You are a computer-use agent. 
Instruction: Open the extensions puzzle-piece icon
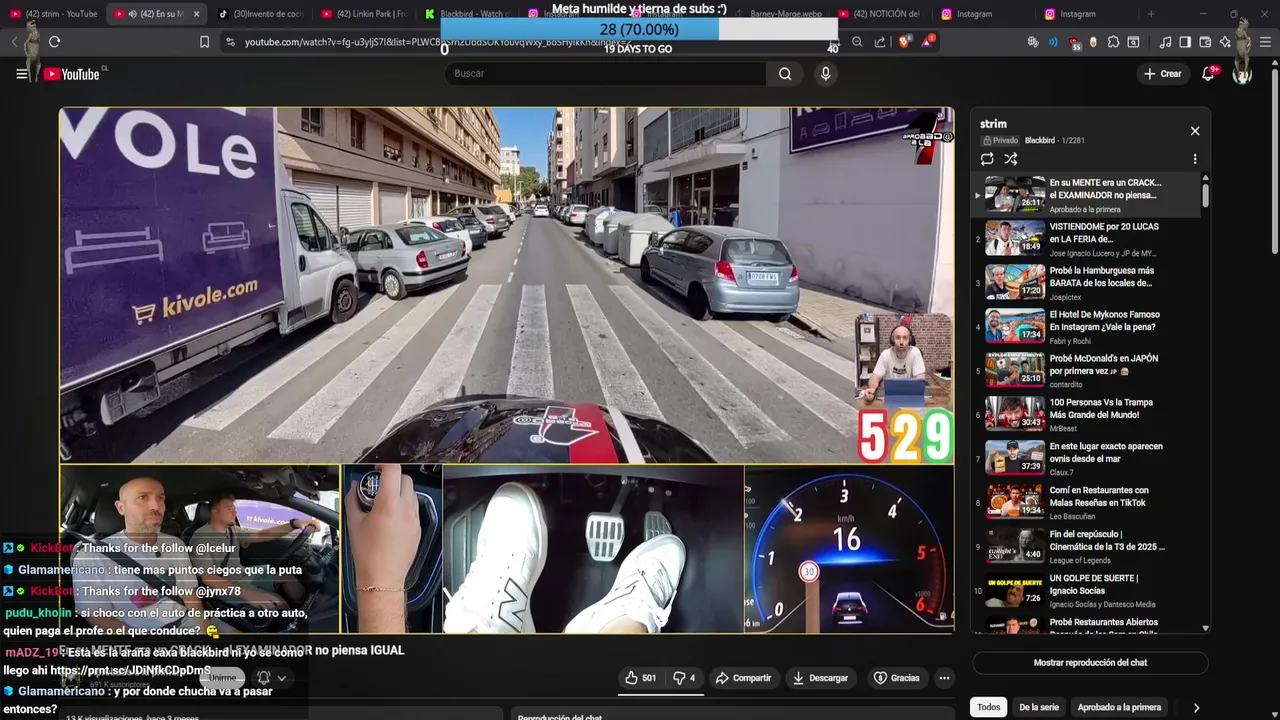point(1113,42)
